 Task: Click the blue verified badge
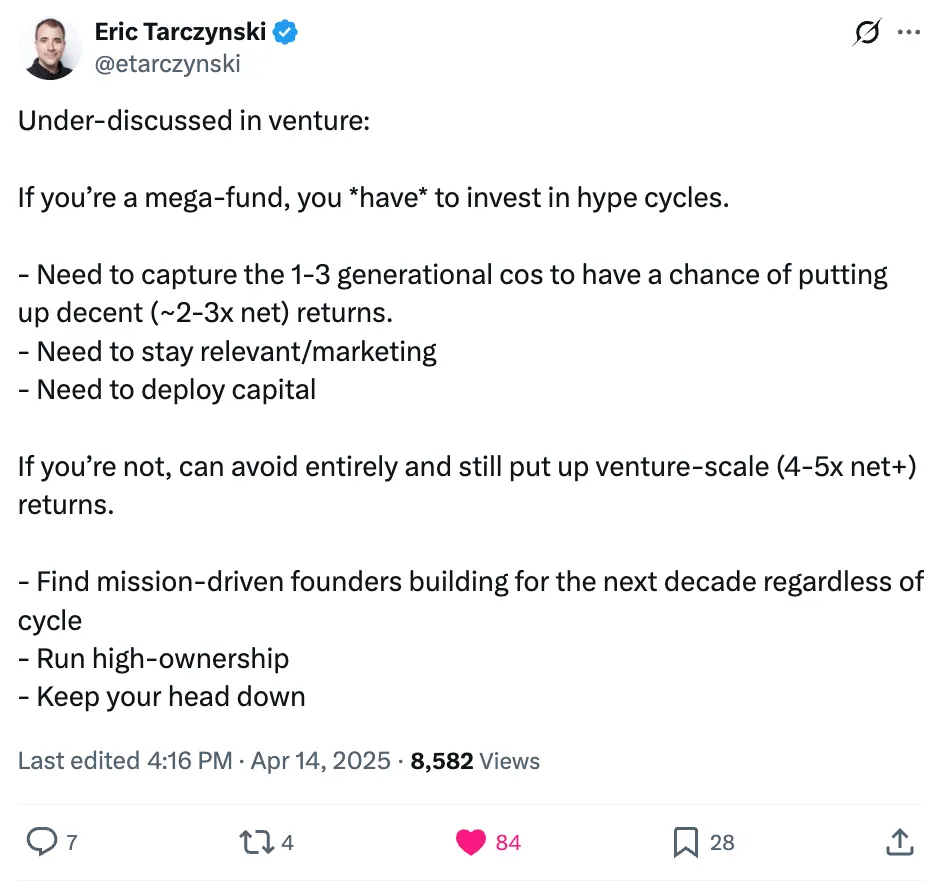pyautogui.click(x=286, y=33)
